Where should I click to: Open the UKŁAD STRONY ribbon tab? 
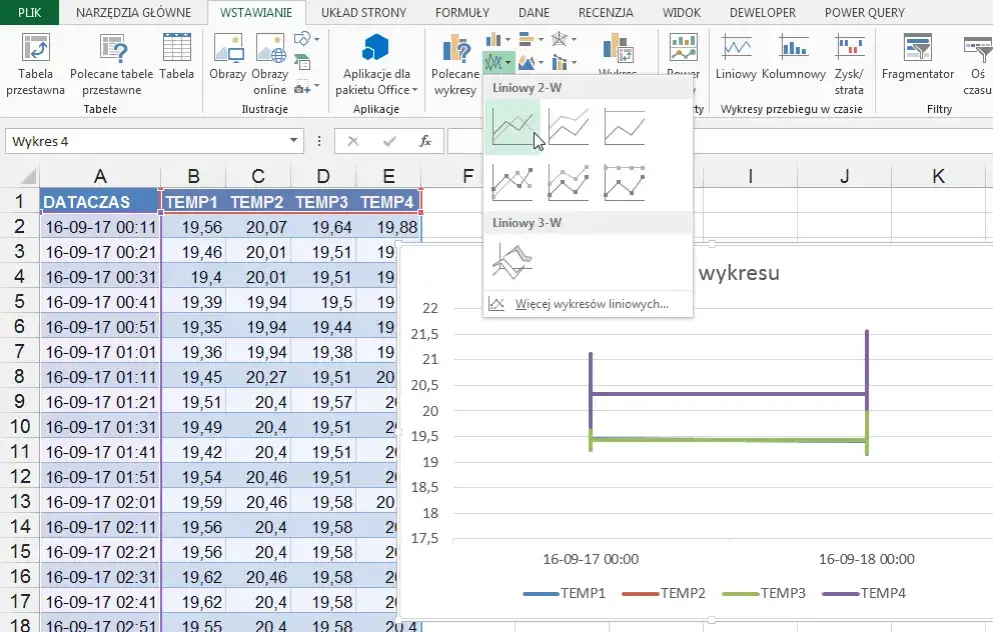coord(364,13)
